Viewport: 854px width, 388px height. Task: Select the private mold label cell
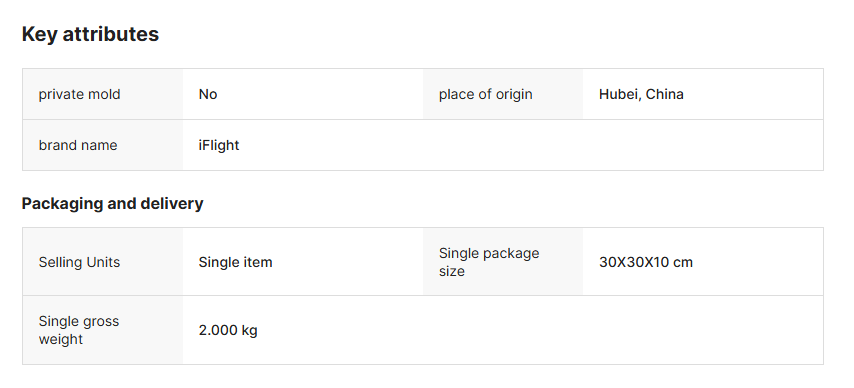click(102, 94)
